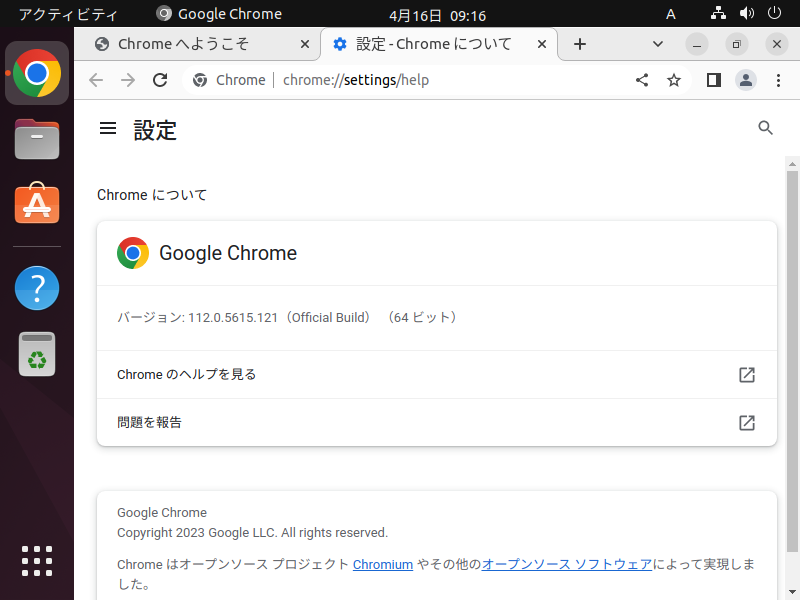The height and width of the screenshot is (600, 800).
Task: Launch Google Chrome from the dock
Action: pos(37,73)
